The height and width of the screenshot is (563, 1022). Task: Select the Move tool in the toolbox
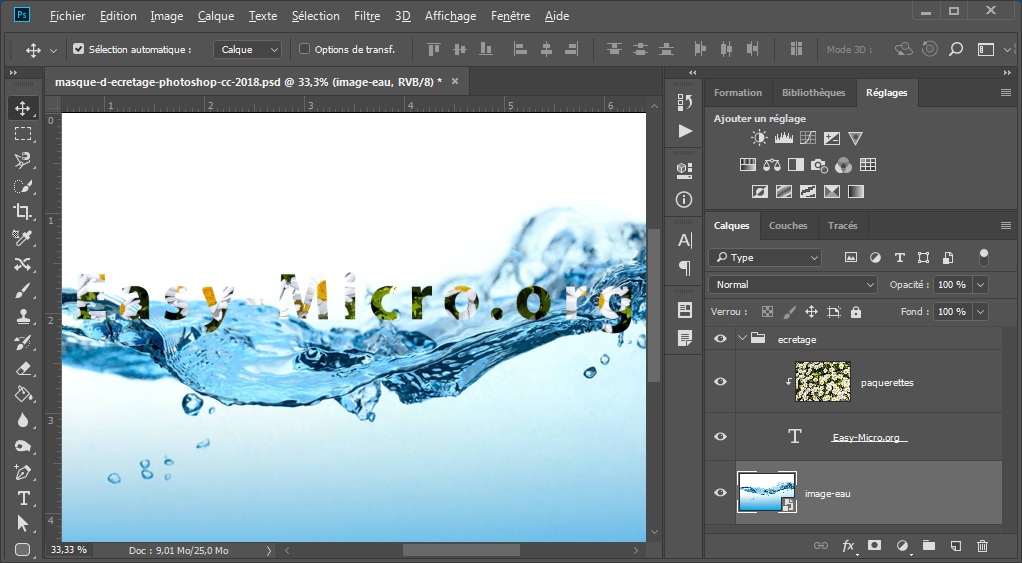[23, 108]
